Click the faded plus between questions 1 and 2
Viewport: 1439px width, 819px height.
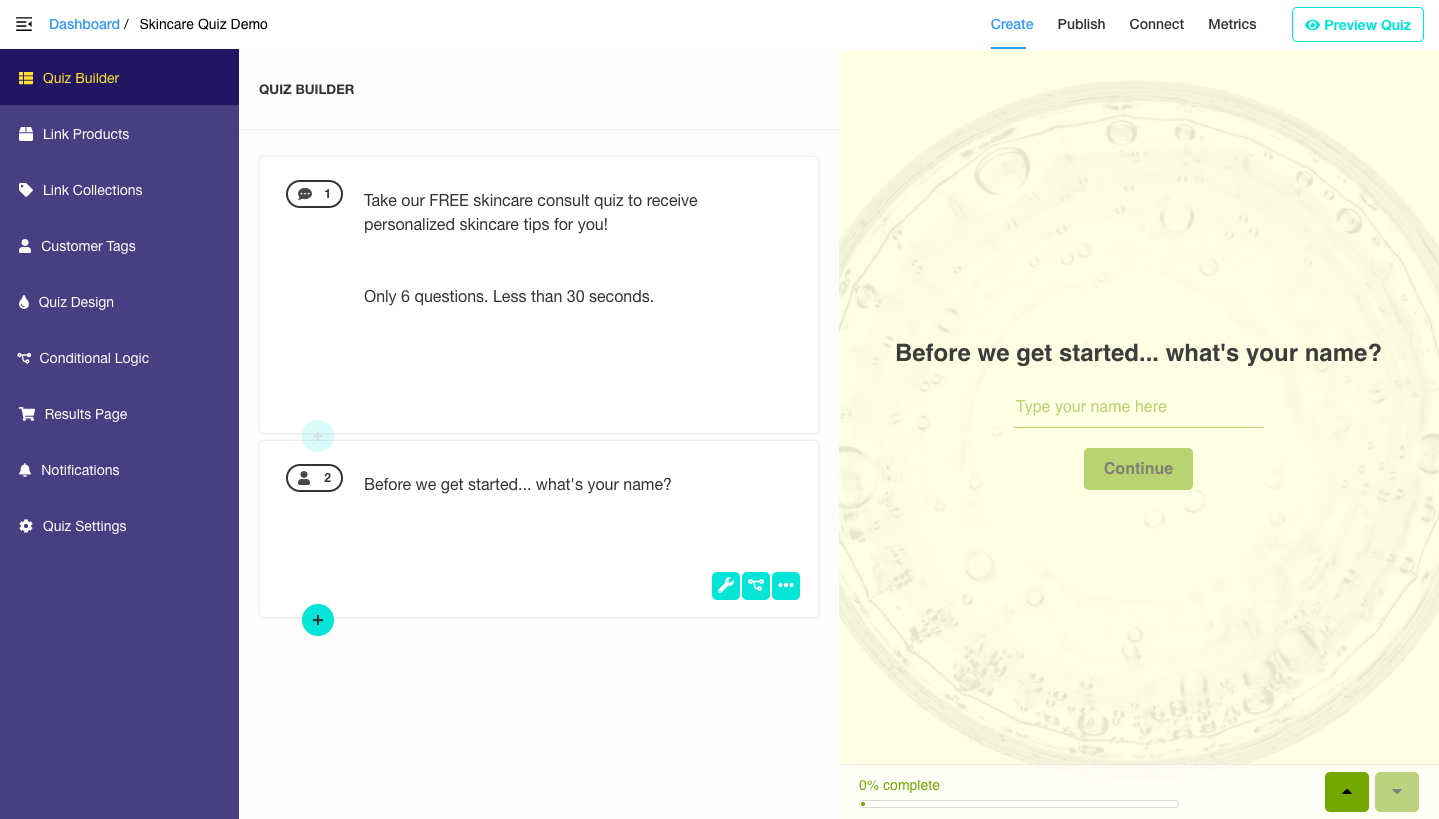[318, 436]
